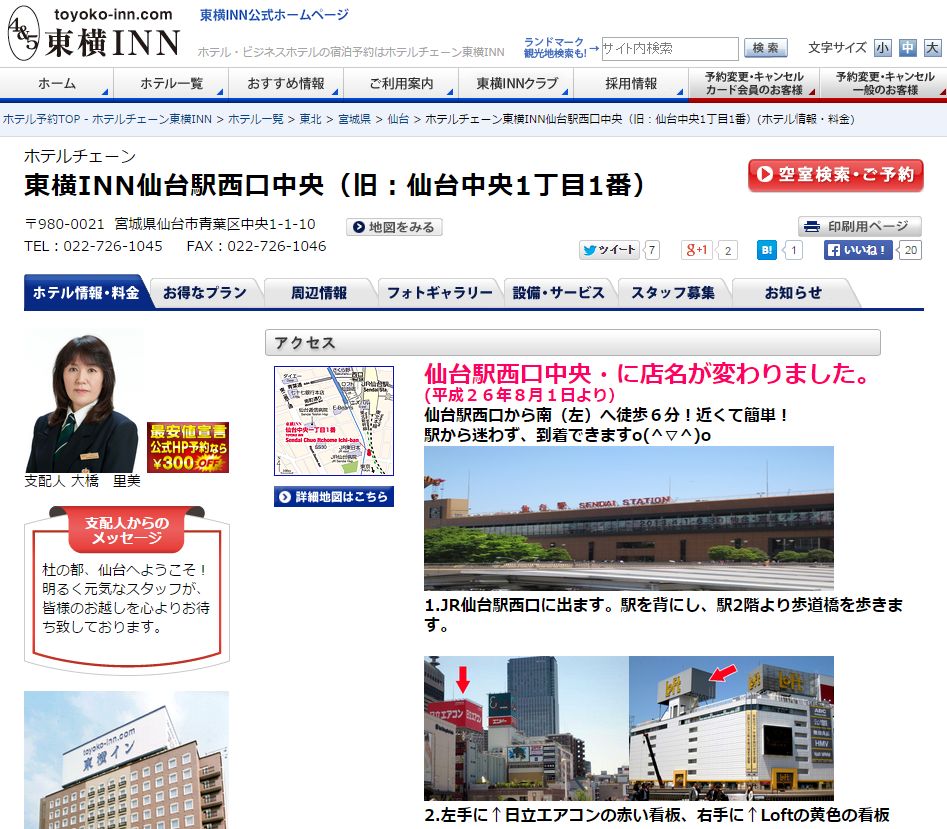Open the 採用情報 menu
This screenshot has width=947, height=829.
(x=631, y=83)
